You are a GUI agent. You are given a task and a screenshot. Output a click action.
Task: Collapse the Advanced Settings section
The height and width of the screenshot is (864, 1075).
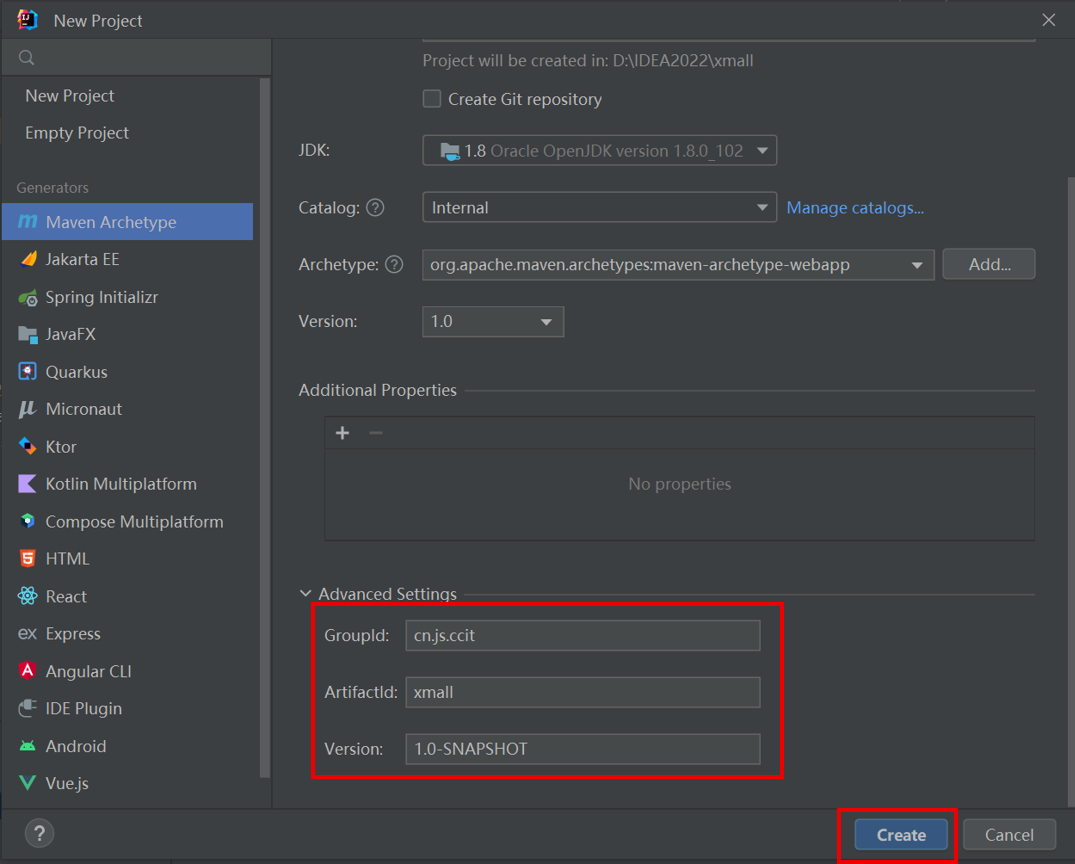pos(306,594)
